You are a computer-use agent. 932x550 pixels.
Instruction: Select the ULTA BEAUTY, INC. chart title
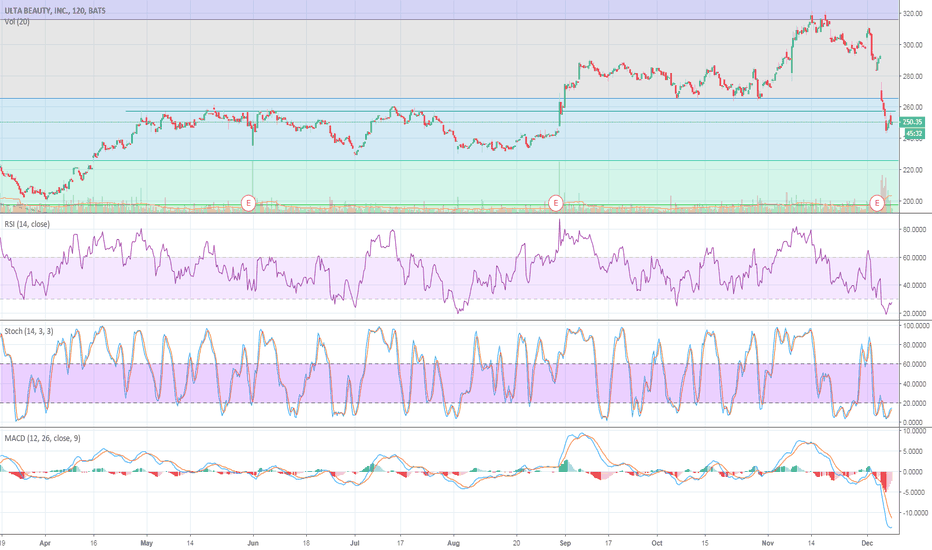(55, 11)
